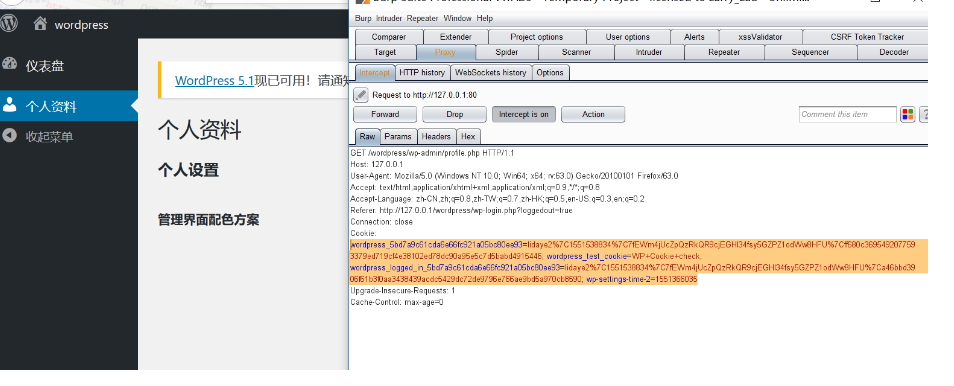Click the Forward button
This screenshot has width=954, height=386.
click(385, 114)
